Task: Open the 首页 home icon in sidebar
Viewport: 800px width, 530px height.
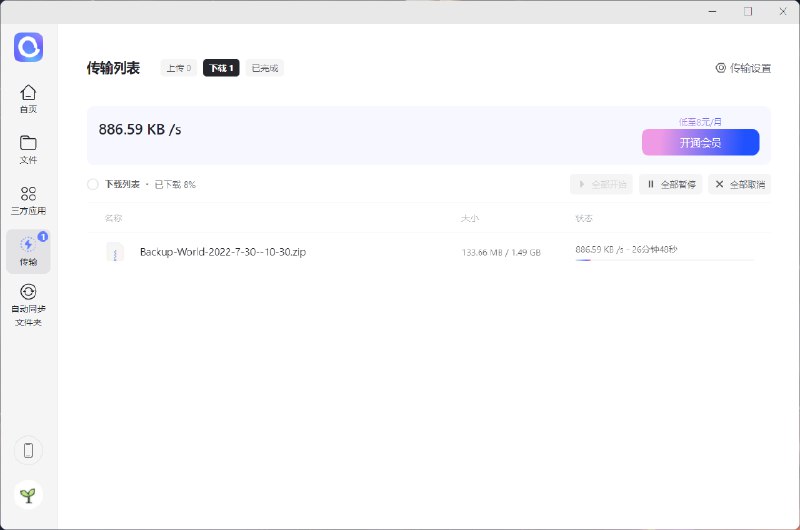Action: 28,93
